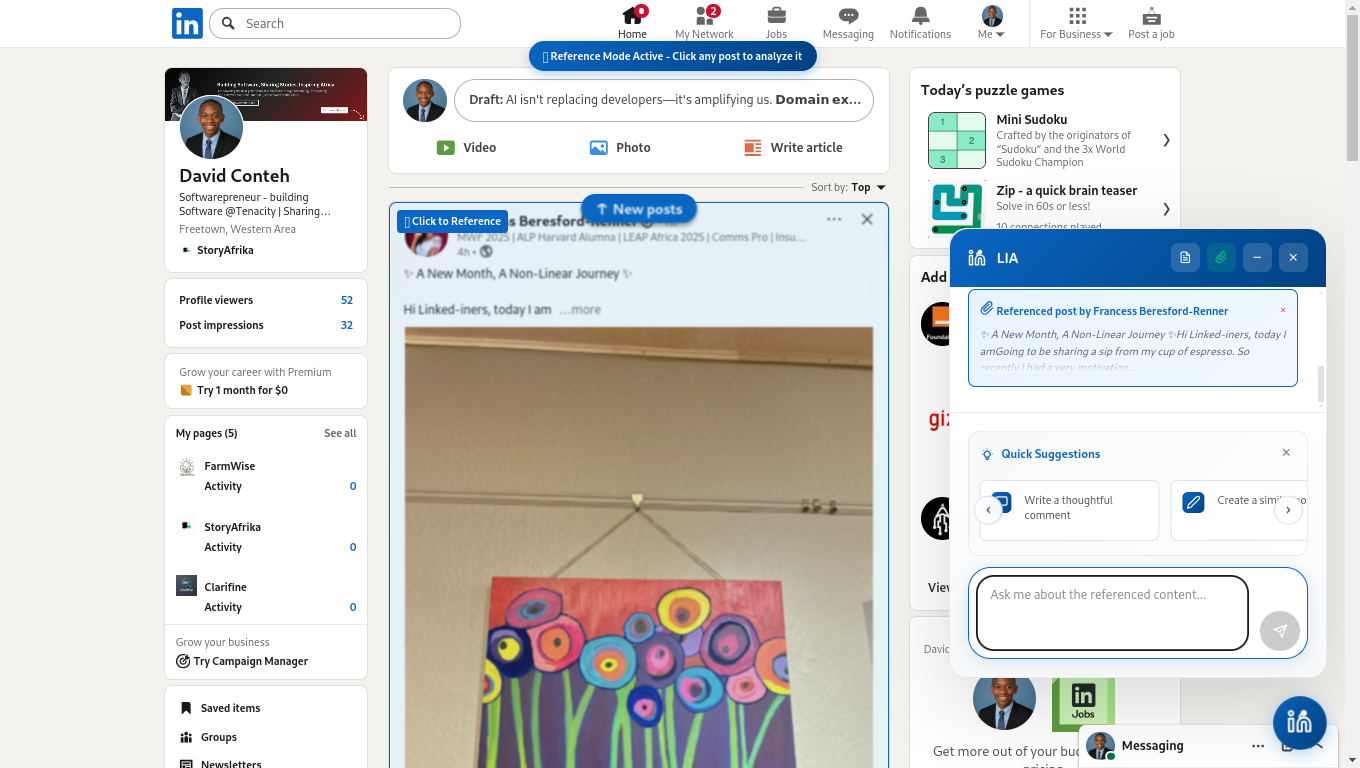1360x768 pixels.
Task: Expand the Mini Sudoku chevron
Action: pos(1166,140)
